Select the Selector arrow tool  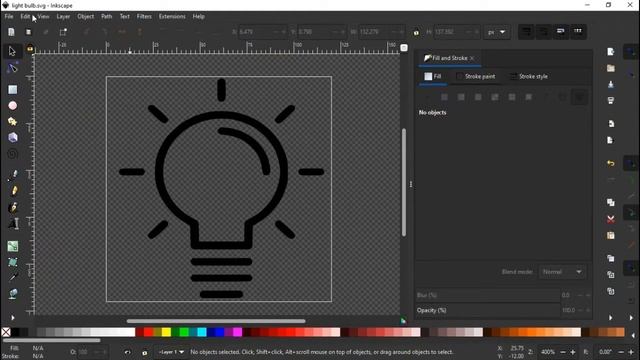tap(12, 51)
